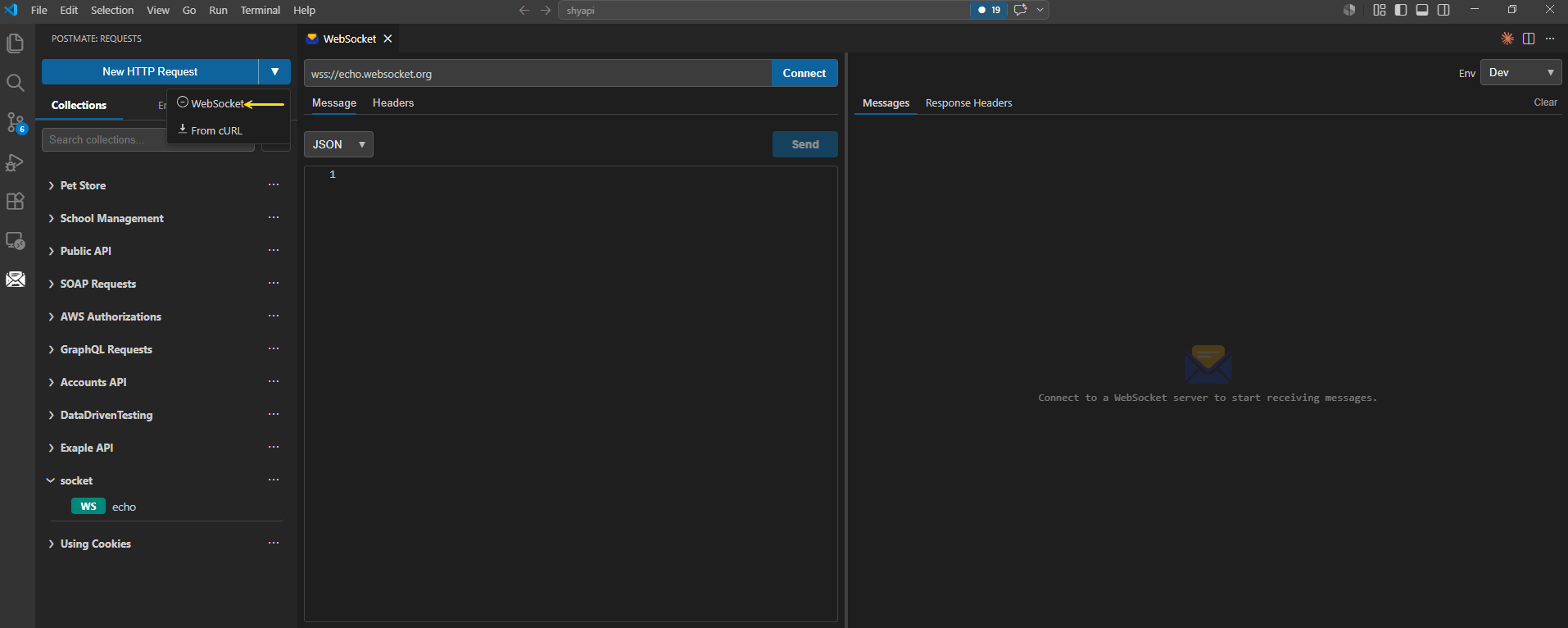1568x628 pixels.
Task: Open the Dev environment dropdown
Action: tap(1521, 72)
